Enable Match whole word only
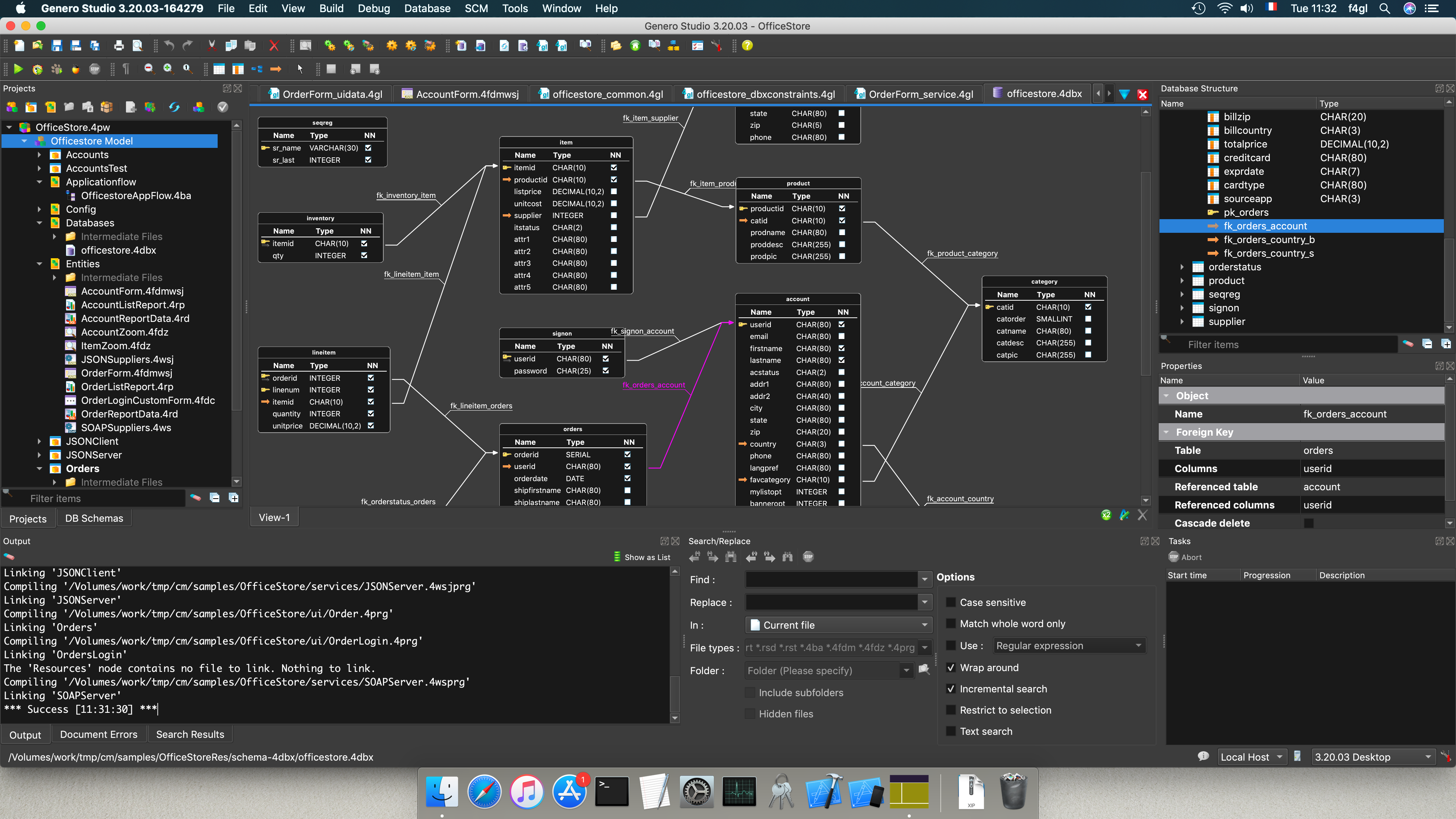This screenshot has width=1456, height=819. tap(951, 624)
